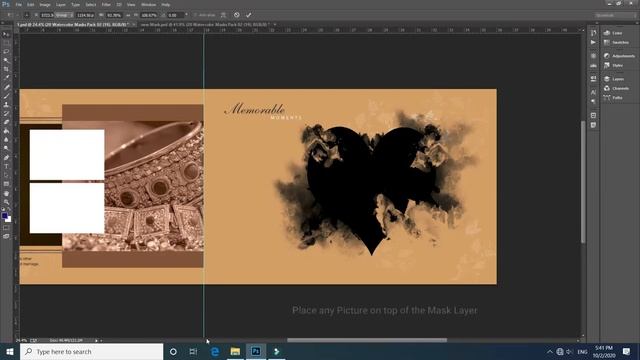Toggle maintain aspect ratio link
Screen dimensions: 640x360
coord(128,15)
